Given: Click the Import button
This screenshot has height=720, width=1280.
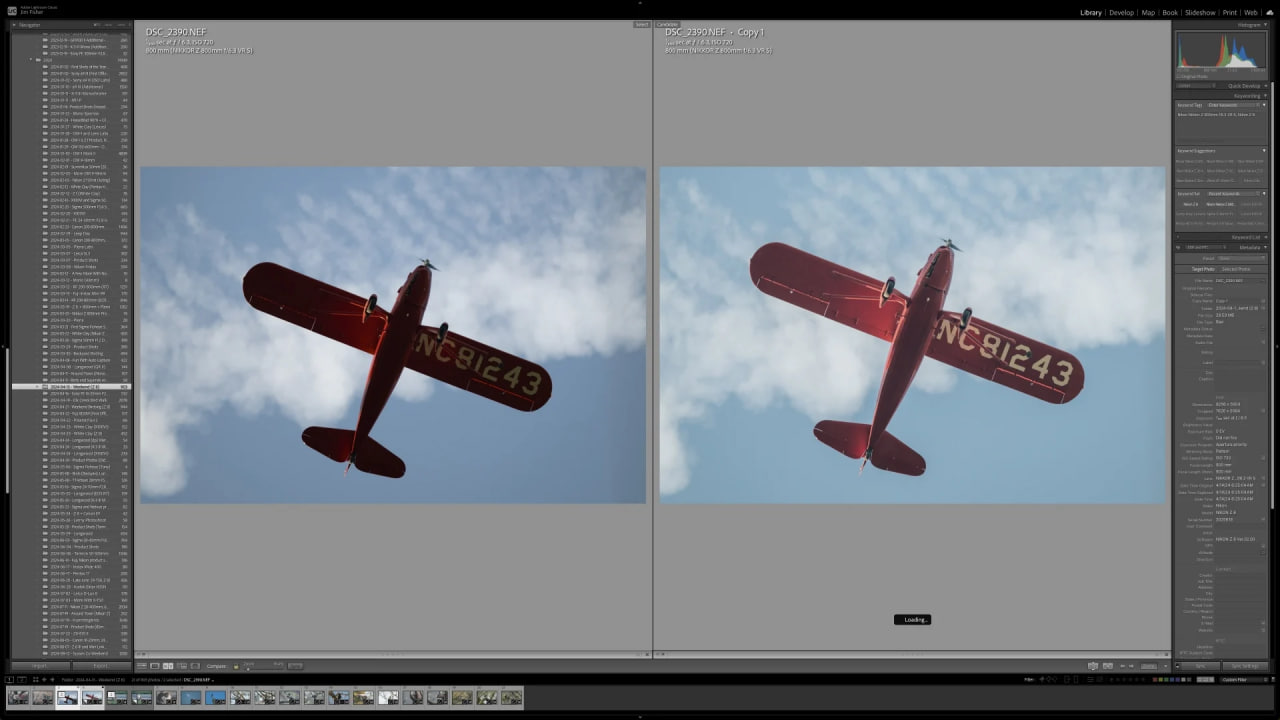Looking at the screenshot, I should coord(41,666).
